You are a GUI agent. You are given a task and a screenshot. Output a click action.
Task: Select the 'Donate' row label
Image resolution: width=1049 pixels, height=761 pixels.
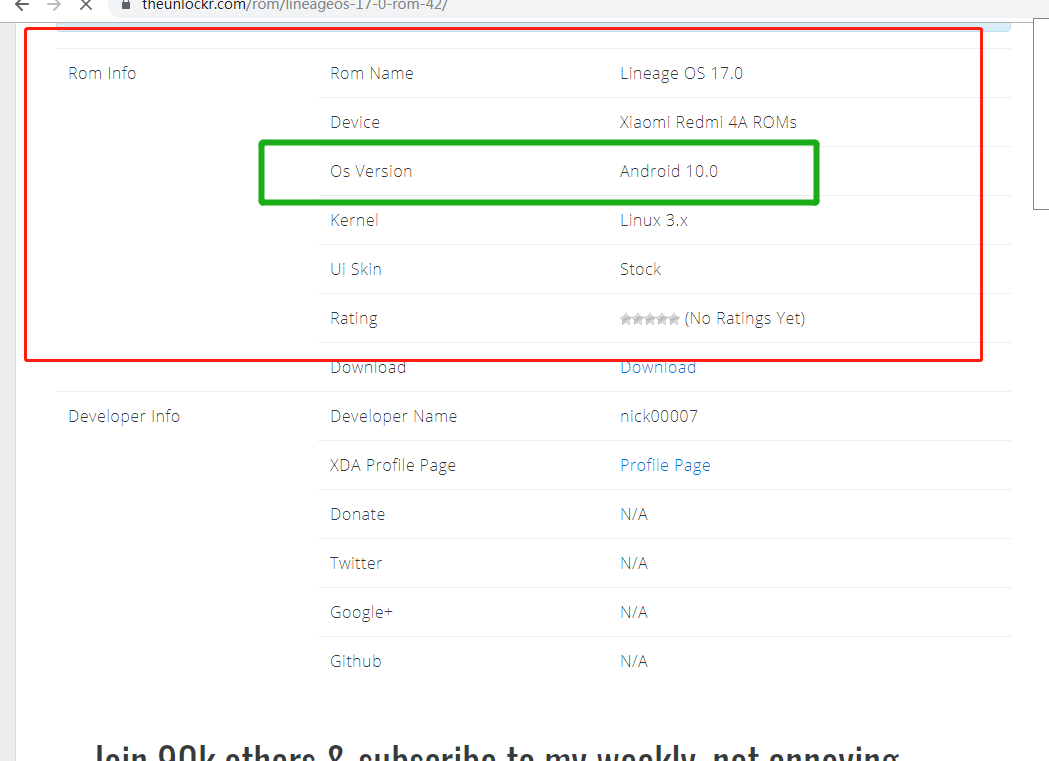pos(358,514)
